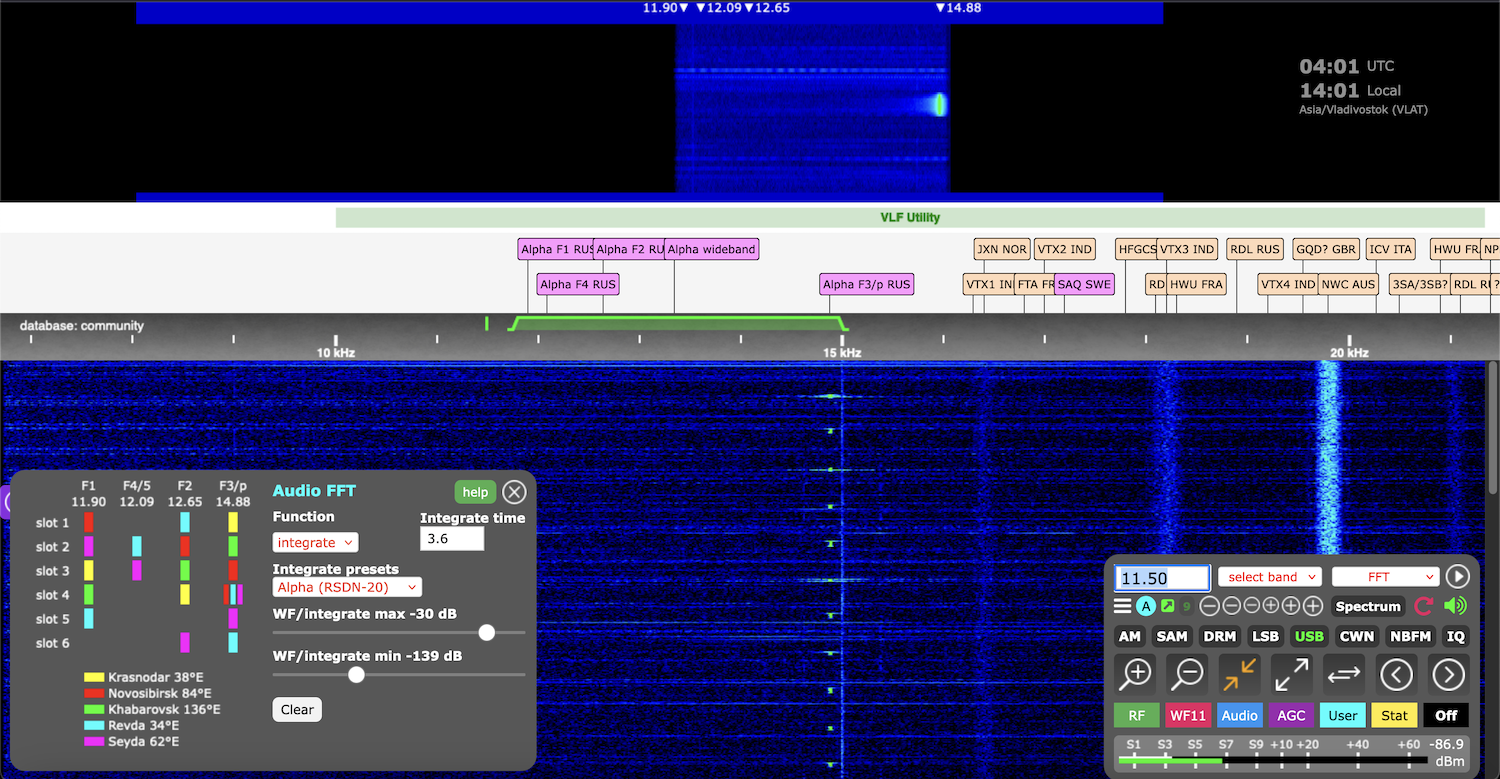Toggle the cyan 'A' circle button
1500x779 pixels.
(x=1146, y=606)
